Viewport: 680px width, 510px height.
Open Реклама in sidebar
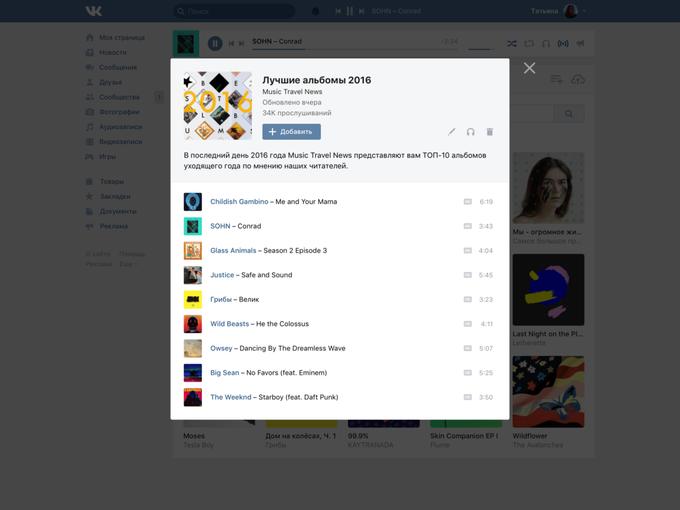coord(107,226)
